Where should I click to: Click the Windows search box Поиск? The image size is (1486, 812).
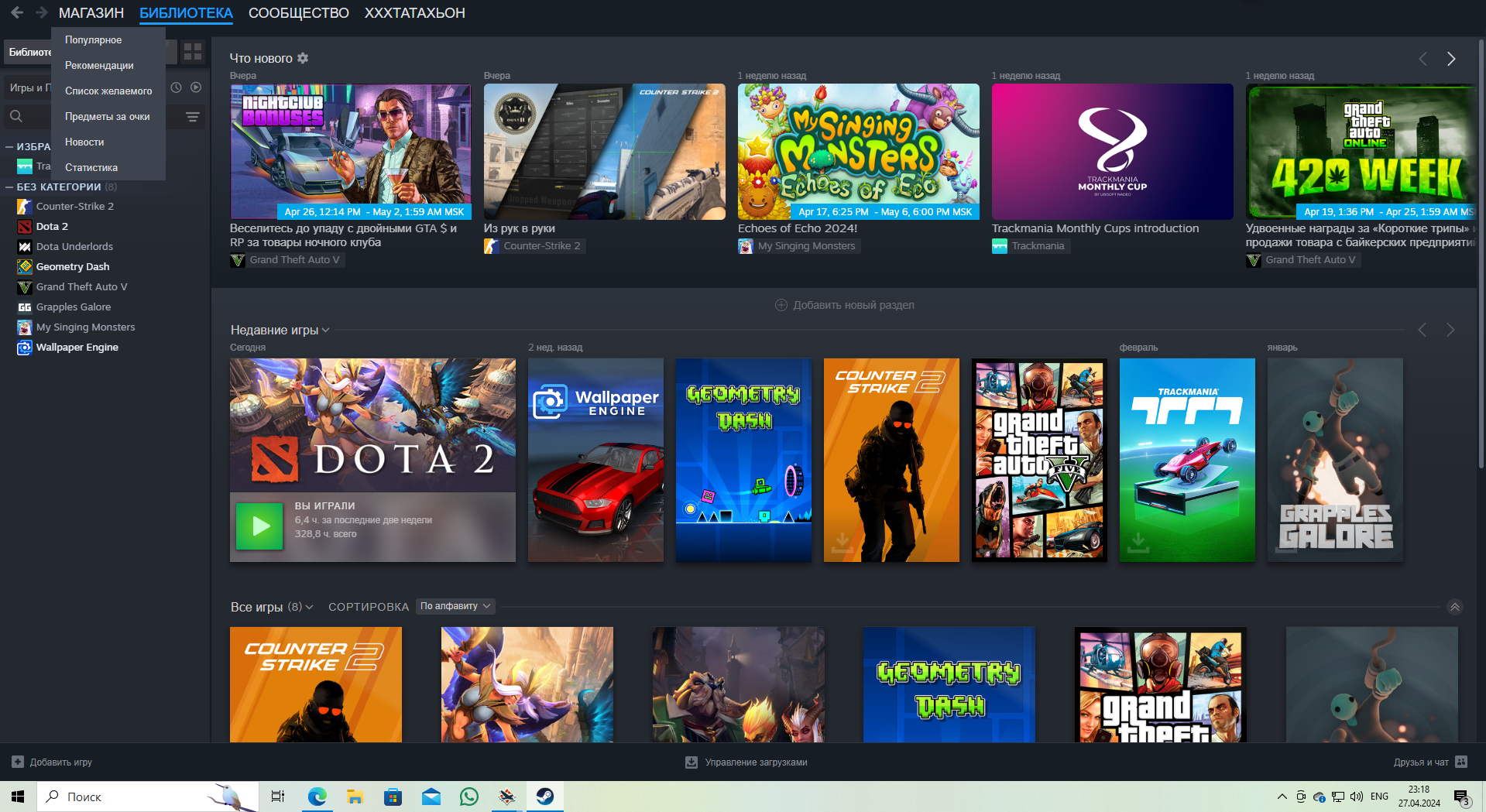pos(147,796)
